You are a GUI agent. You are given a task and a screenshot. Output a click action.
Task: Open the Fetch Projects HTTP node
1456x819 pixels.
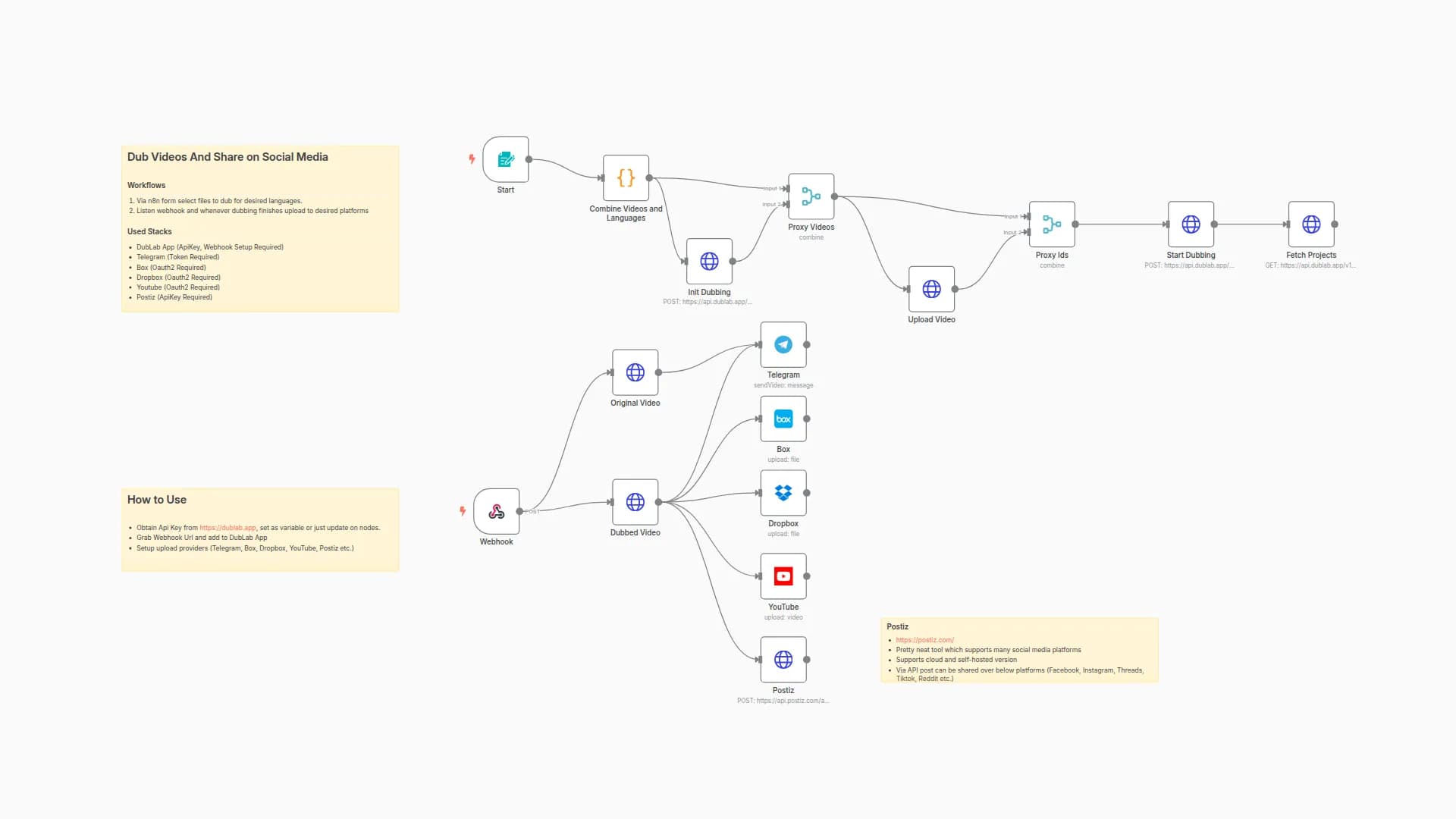pos(1311,224)
